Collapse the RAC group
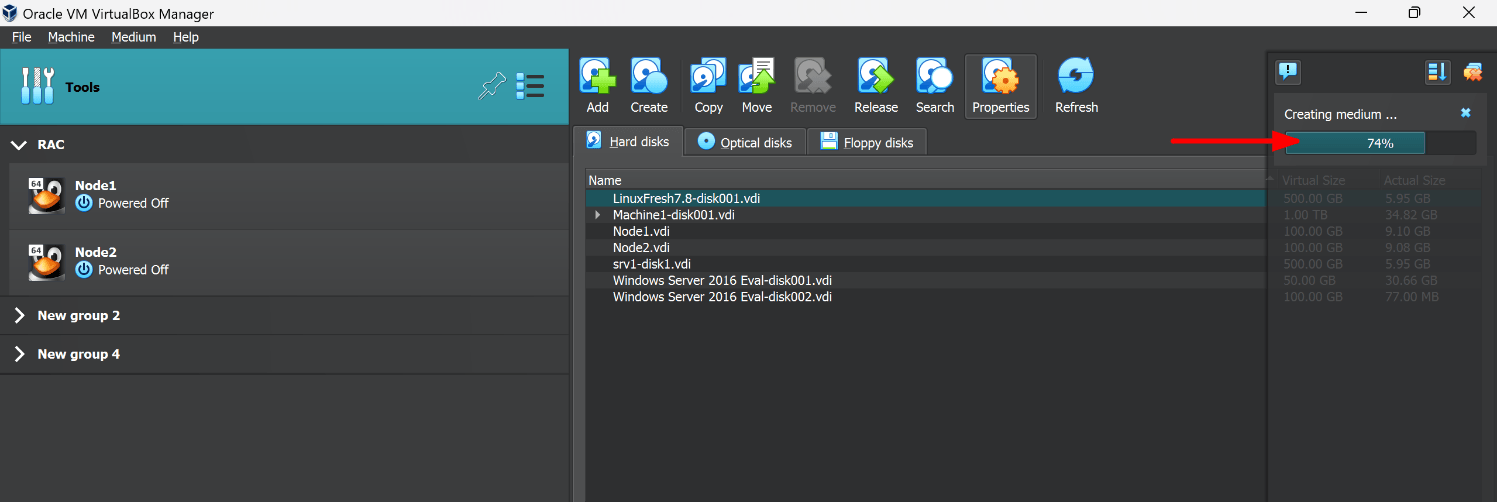 (x=18, y=145)
